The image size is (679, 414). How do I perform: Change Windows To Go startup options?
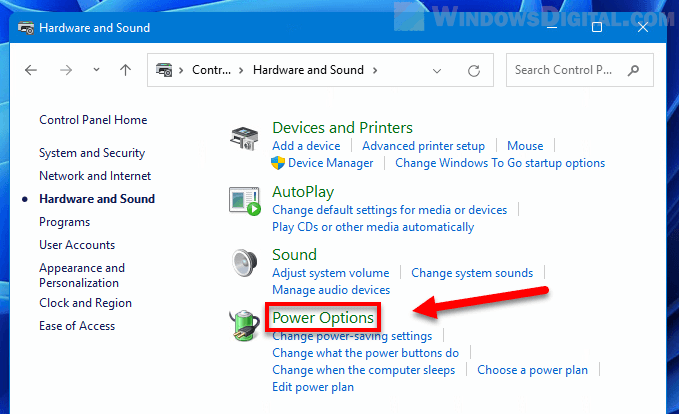point(500,163)
